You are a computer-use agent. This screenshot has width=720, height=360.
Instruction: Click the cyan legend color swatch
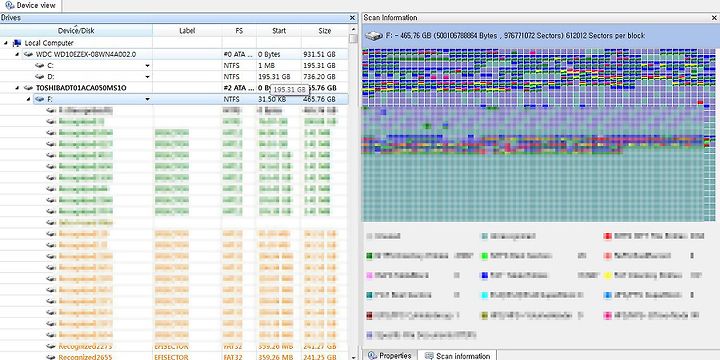point(485,295)
